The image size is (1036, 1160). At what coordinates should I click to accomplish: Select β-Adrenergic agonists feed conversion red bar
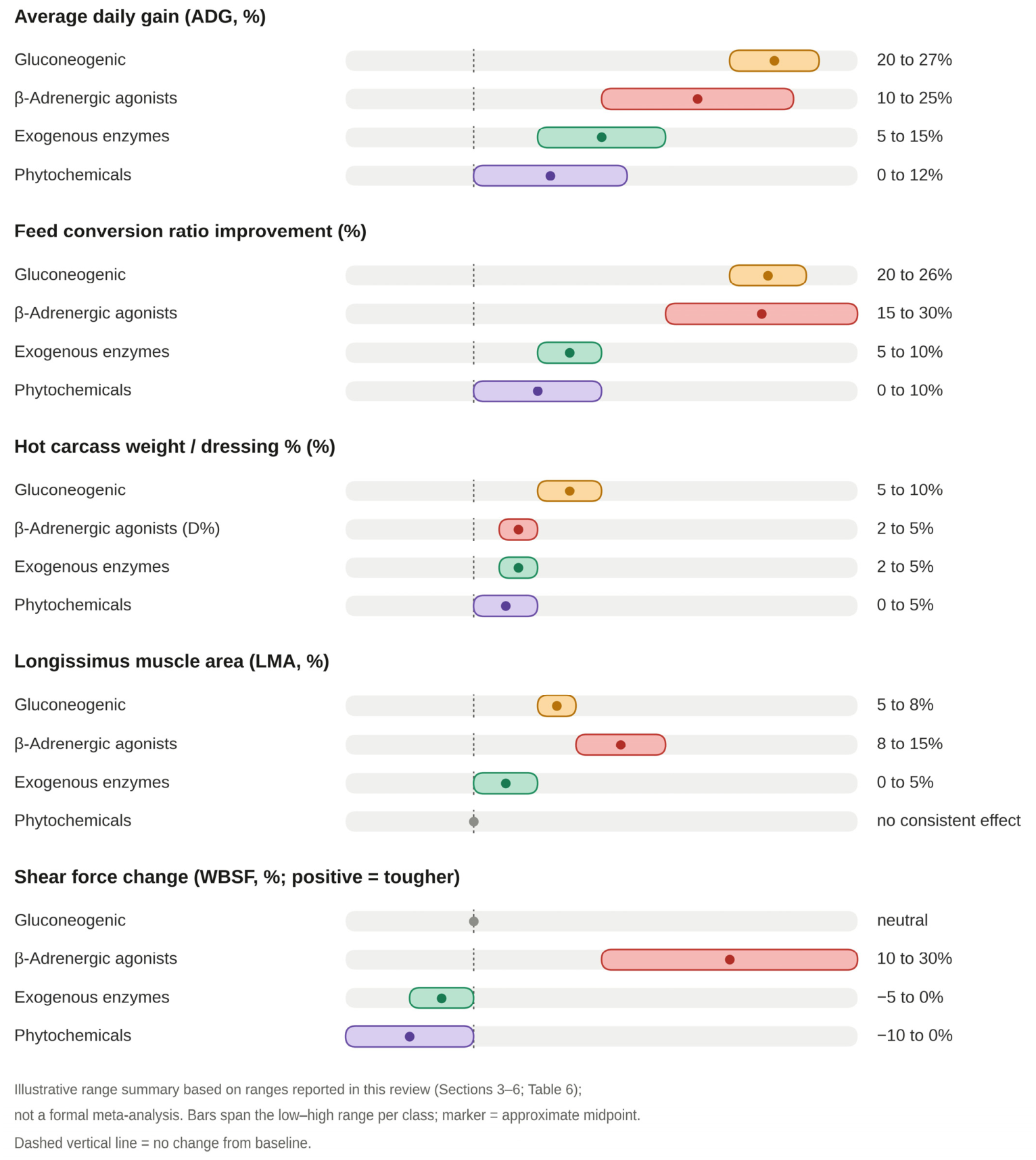[x=761, y=314]
